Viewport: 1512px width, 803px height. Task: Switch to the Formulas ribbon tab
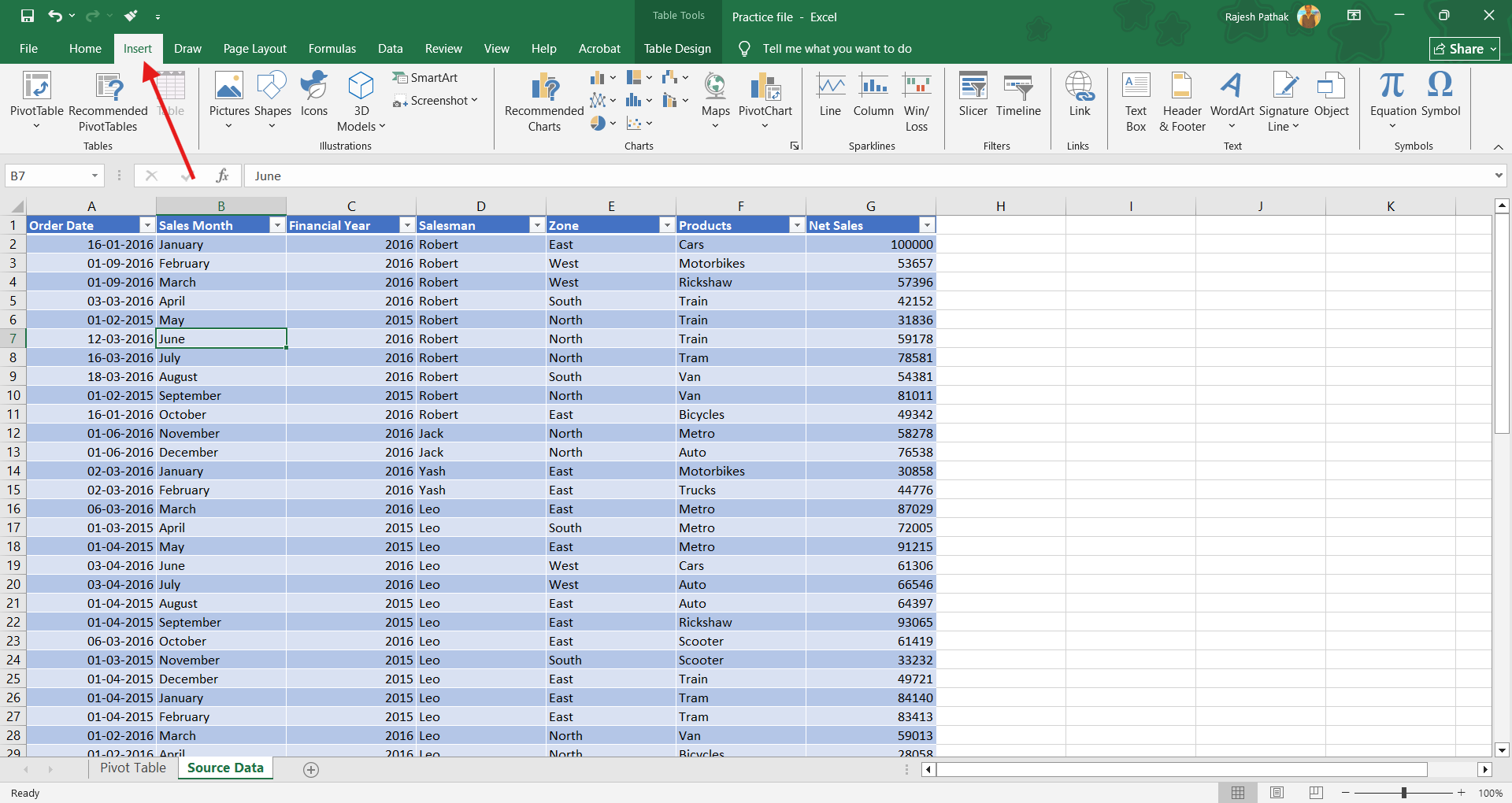point(332,49)
